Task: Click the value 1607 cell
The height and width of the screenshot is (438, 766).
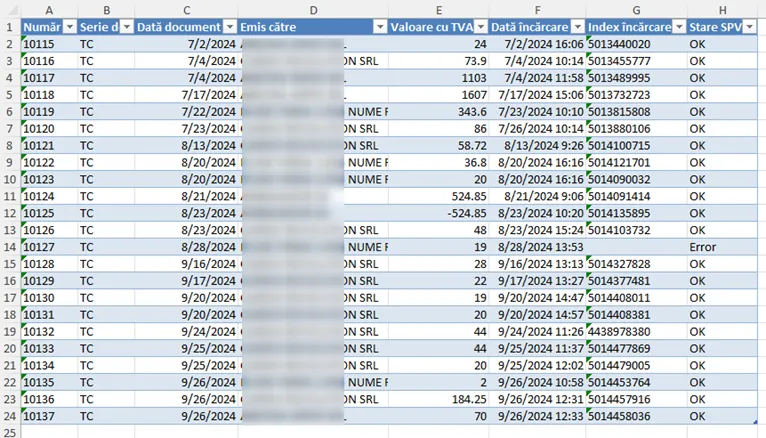Action: 439,95
